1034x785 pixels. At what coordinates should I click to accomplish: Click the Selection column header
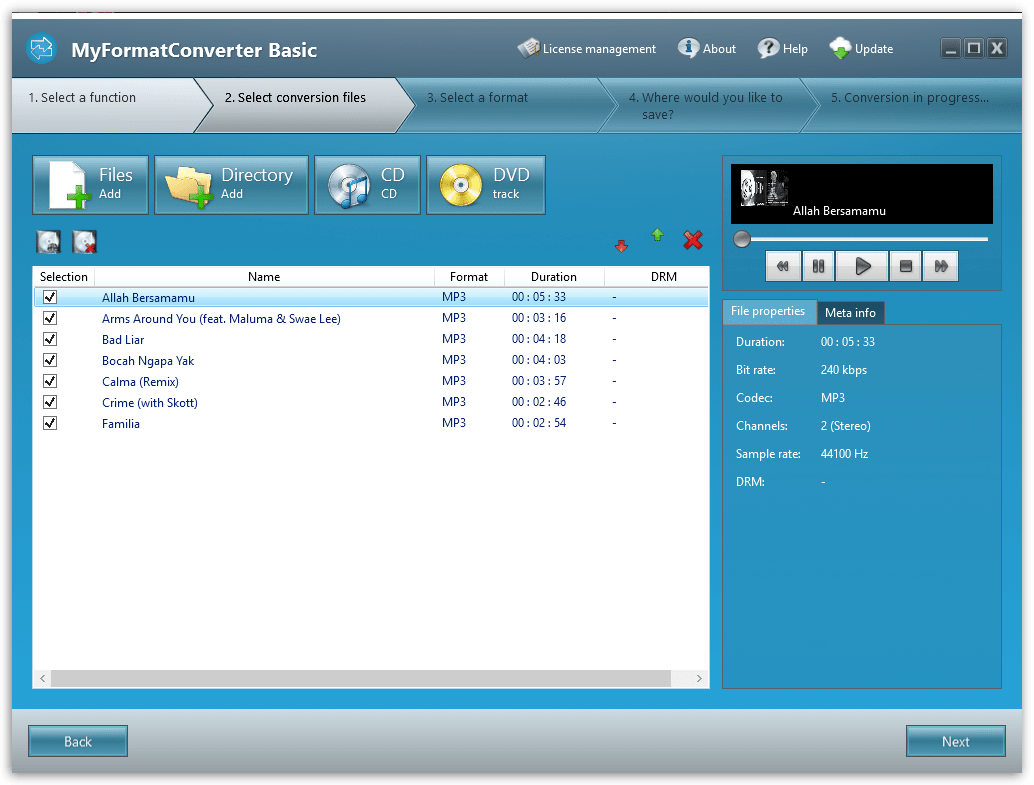click(64, 277)
